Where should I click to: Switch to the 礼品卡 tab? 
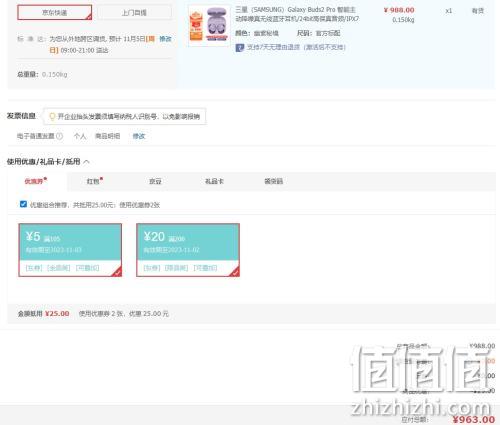point(214,181)
